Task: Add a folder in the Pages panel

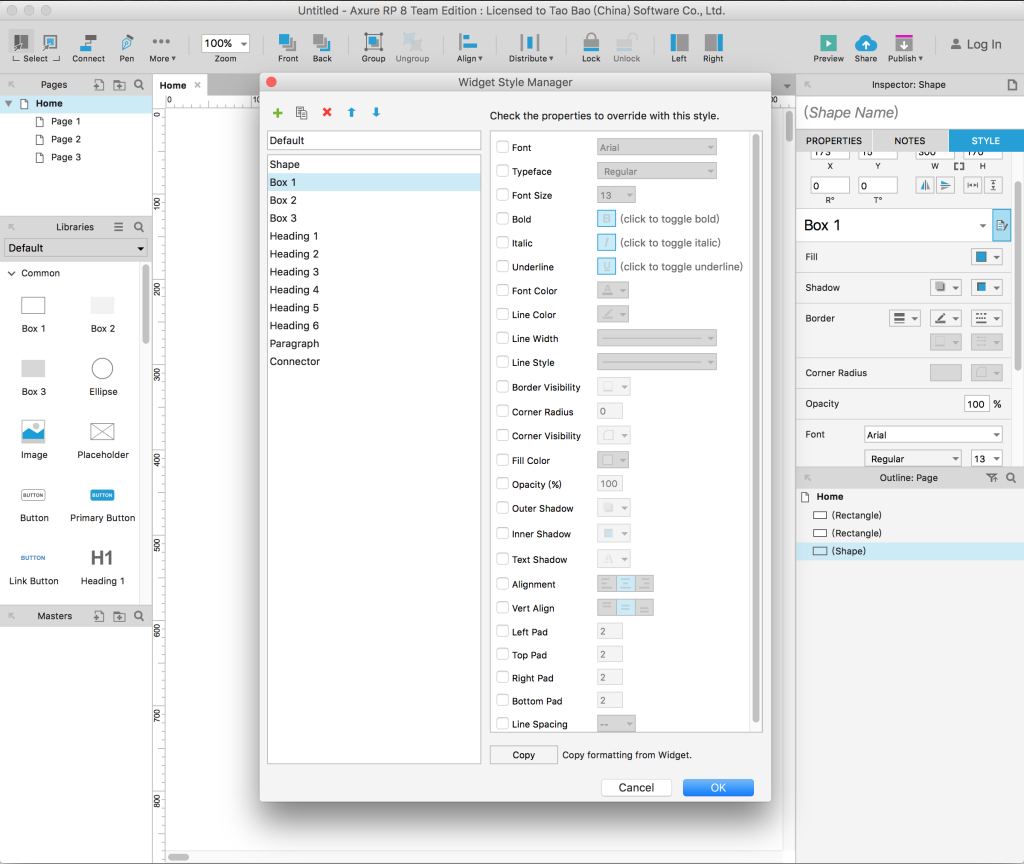Action: point(119,85)
